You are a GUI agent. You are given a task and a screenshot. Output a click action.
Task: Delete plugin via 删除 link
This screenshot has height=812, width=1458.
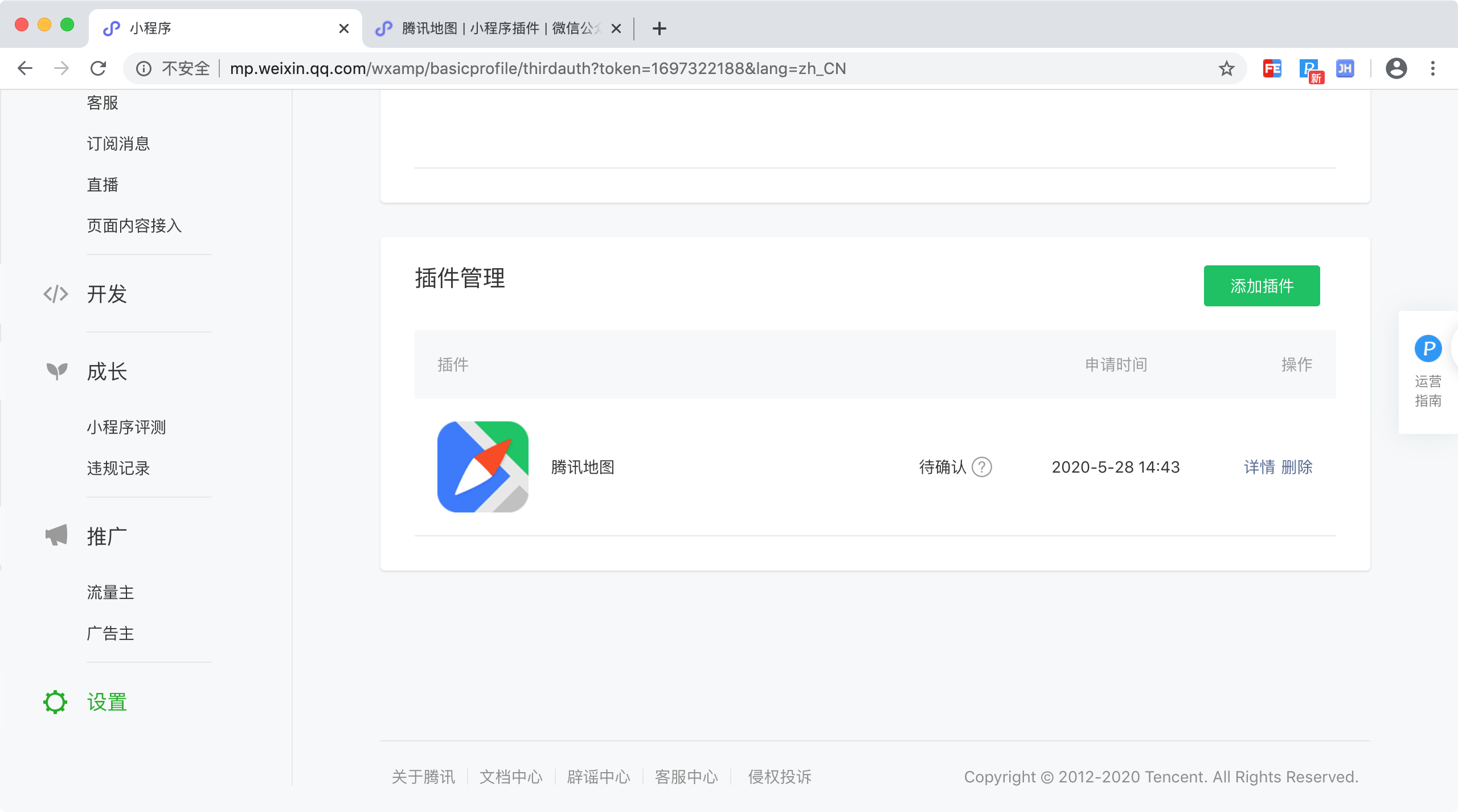[1297, 467]
